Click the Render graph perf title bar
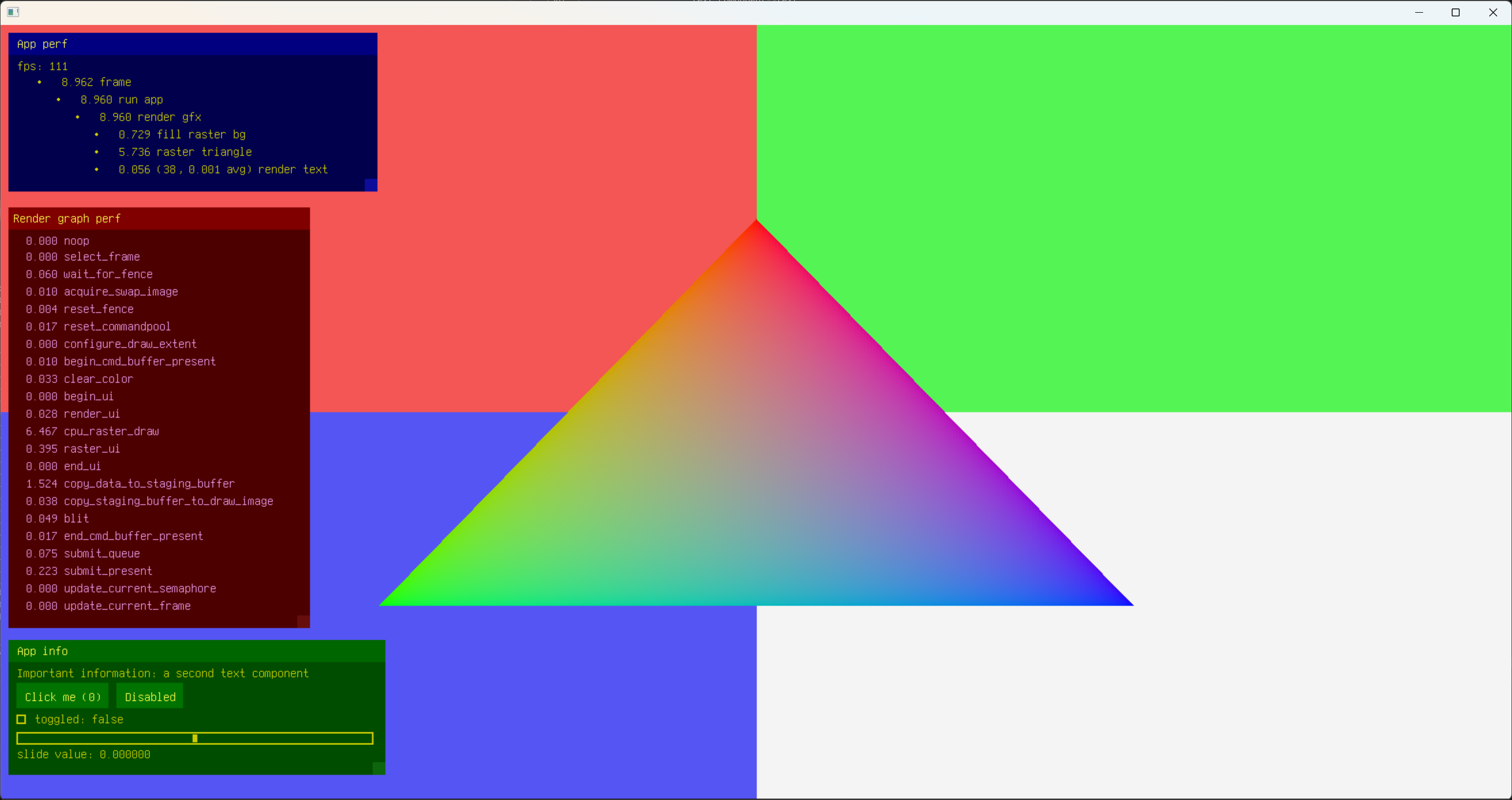This screenshot has width=1512, height=800. click(159, 219)
